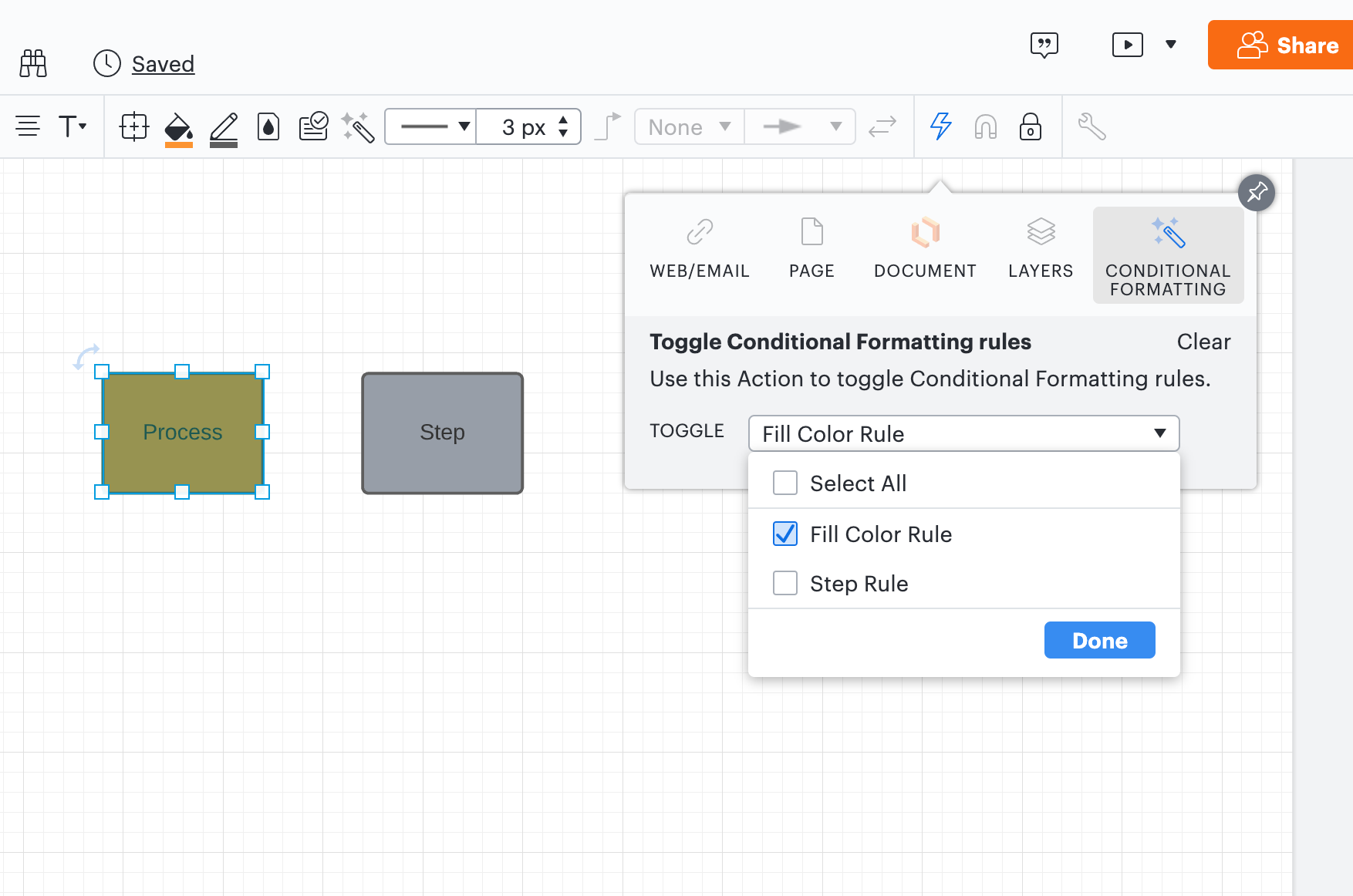The image size is (1353, 896).
Task: Toggle the padlock lock icon
Action: 1031,126
